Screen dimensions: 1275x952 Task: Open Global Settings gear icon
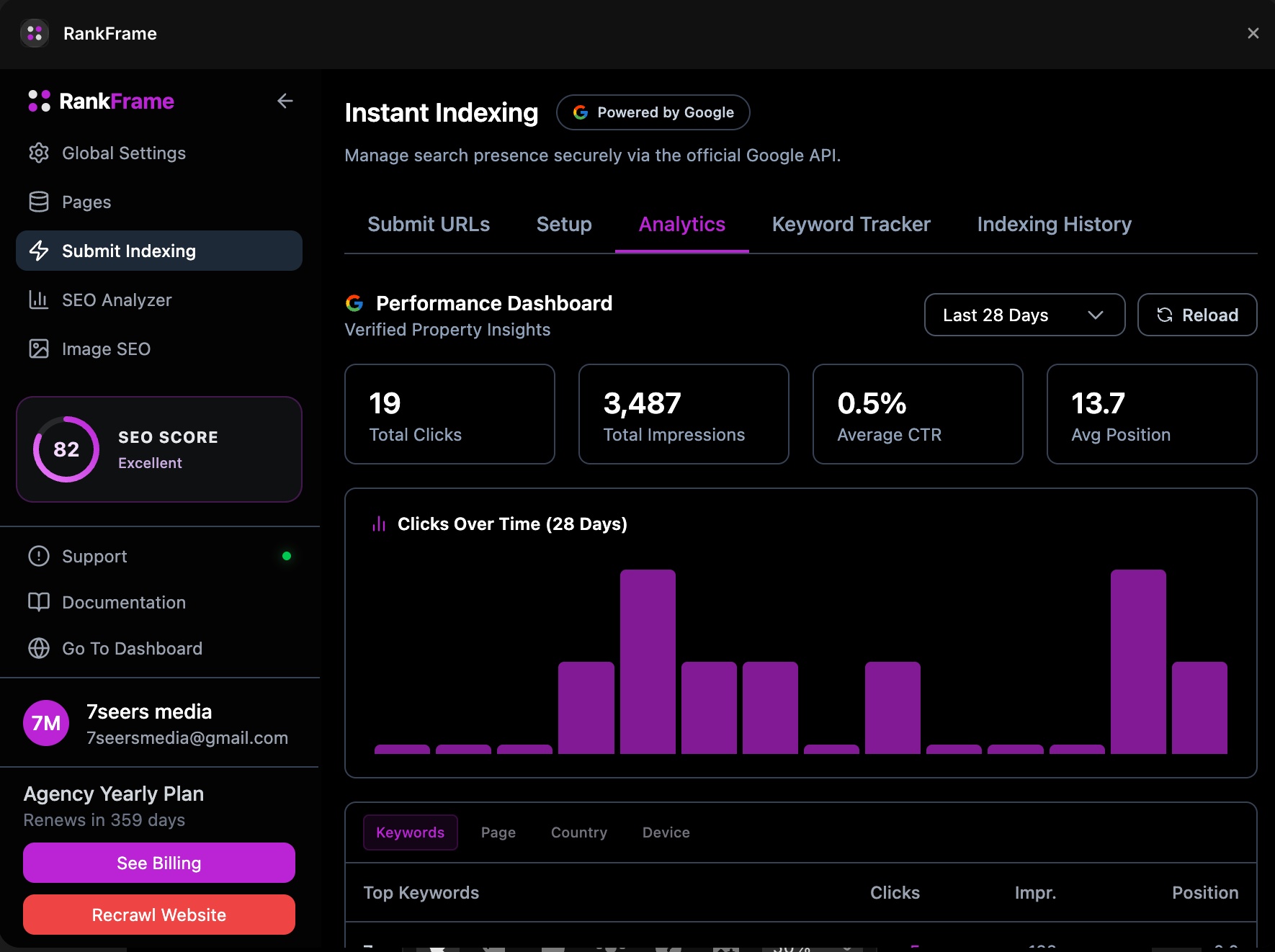coord(40,153)
